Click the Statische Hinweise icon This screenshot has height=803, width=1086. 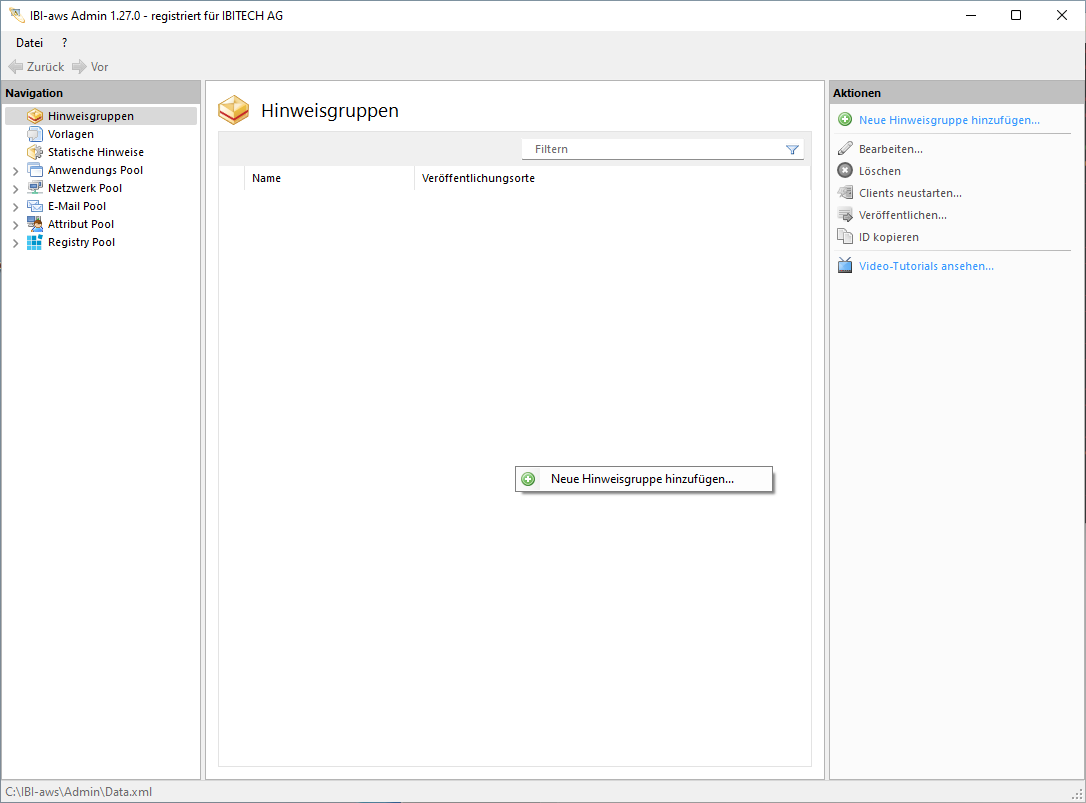tap(35, 152)
